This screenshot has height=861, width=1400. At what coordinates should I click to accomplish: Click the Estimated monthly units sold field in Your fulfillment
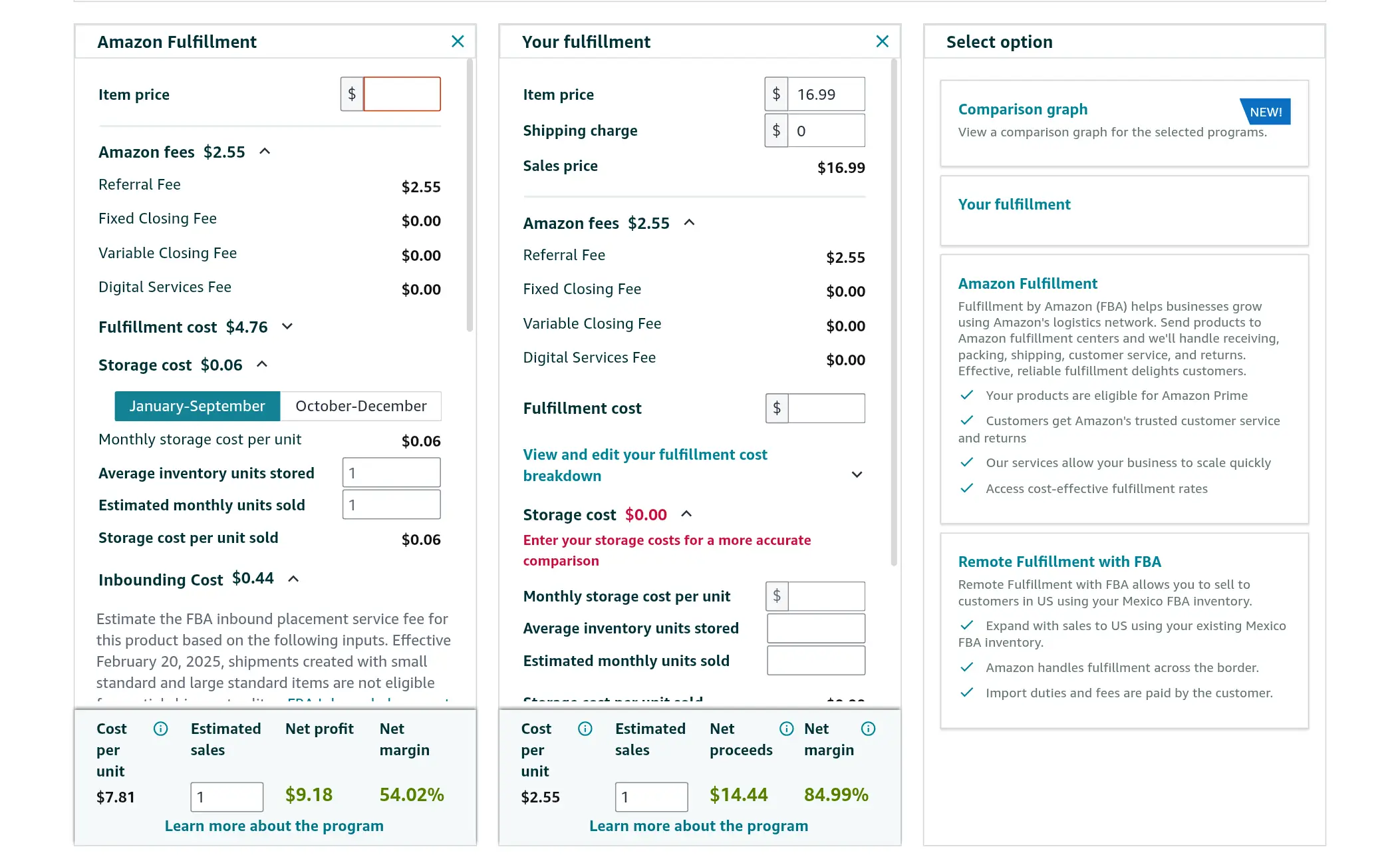click(815, 660)
